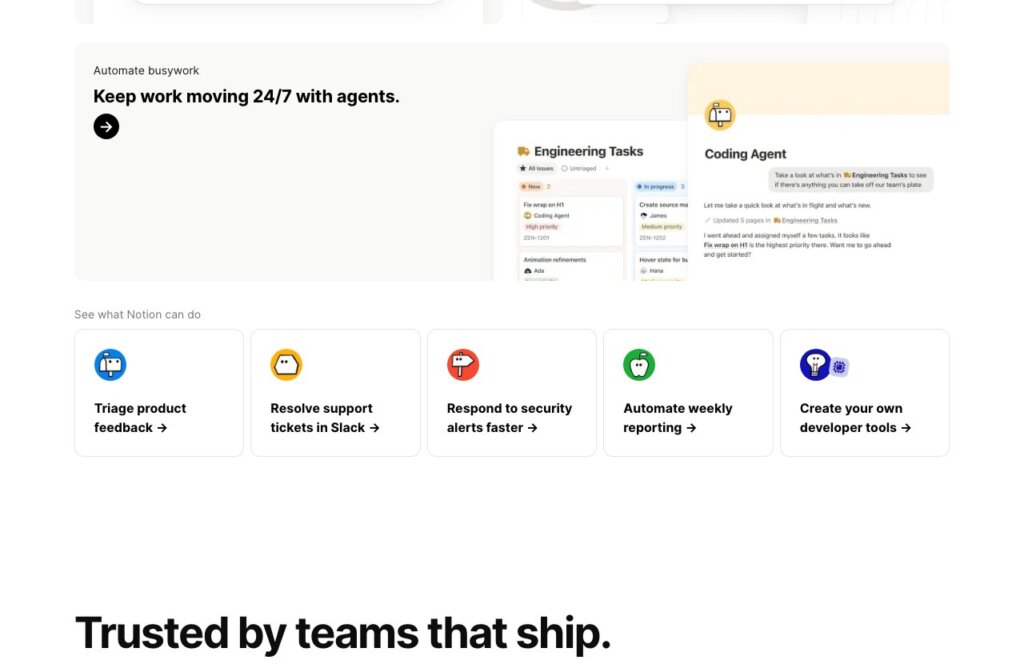Viewport: 1024px width, 672px height.
Task: Click the black circular arrow button
Action: pyautogui.click(x=106, y=127)
